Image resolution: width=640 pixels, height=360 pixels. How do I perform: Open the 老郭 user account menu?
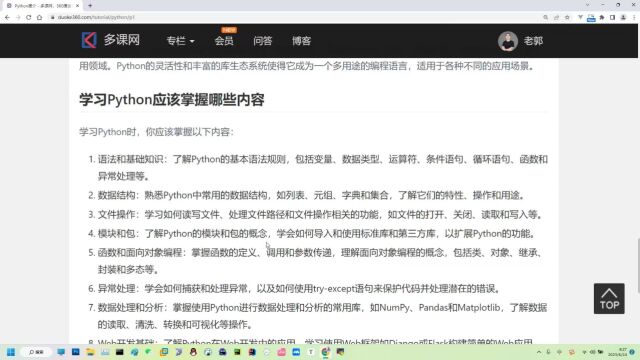[x=520, y=41]
